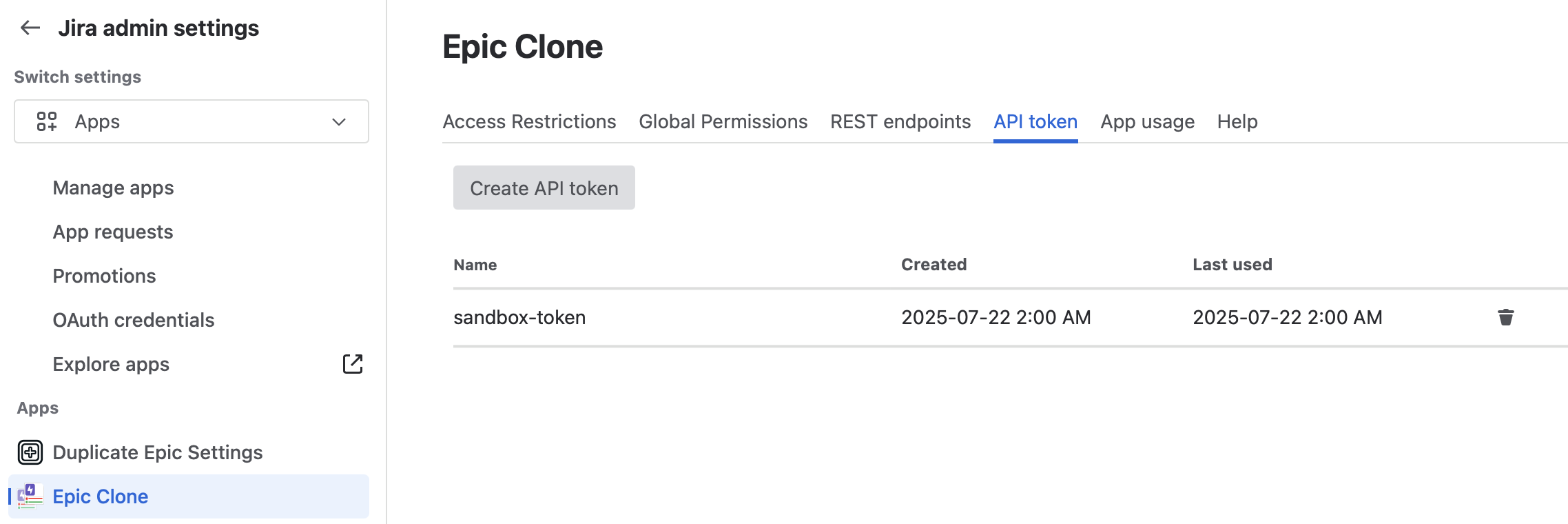Screen dimensions: 1568x524
Task: View the App usage tab
Action: 1147,121
